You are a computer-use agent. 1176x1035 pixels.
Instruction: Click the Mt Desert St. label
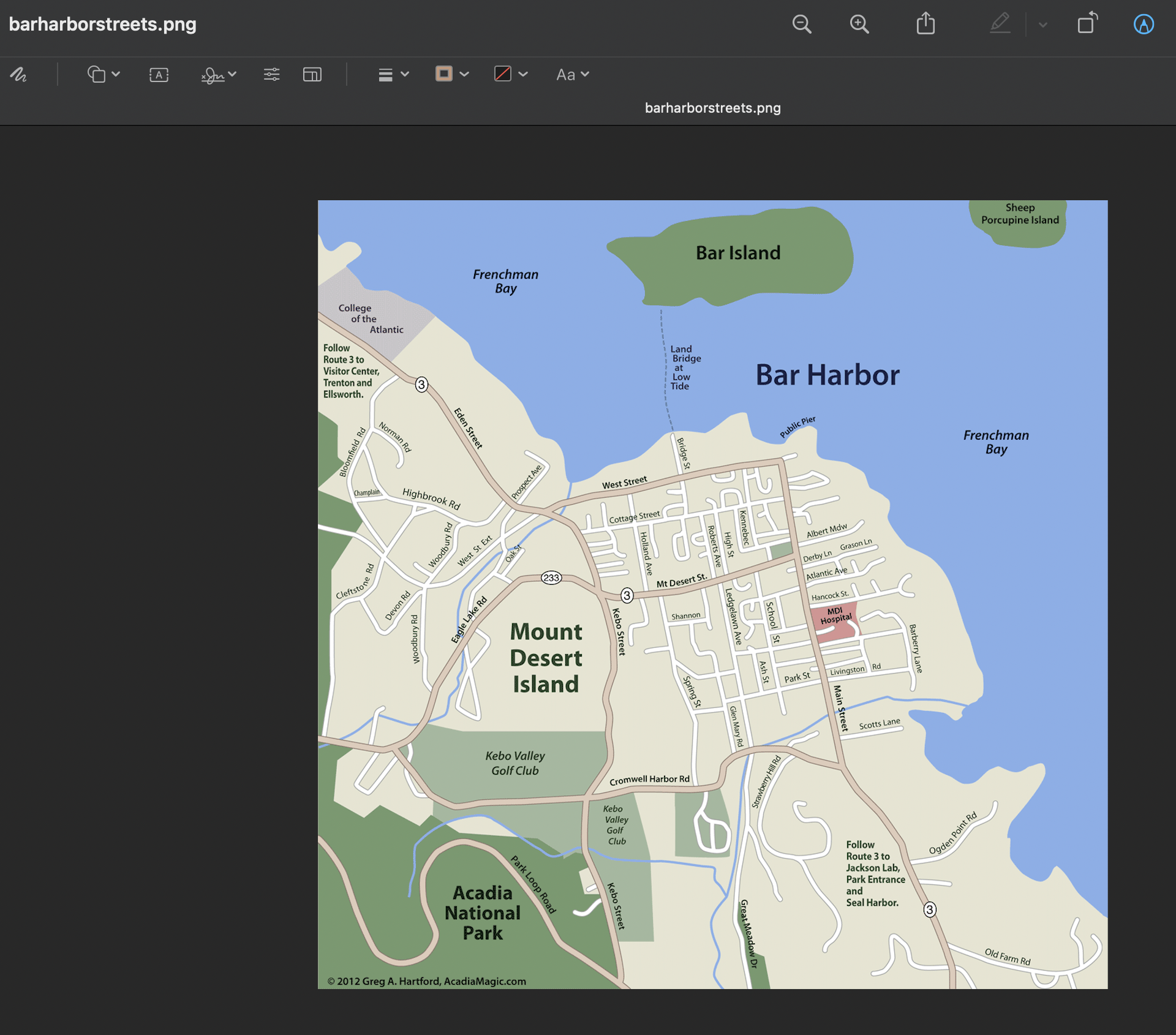coord(682,581)
